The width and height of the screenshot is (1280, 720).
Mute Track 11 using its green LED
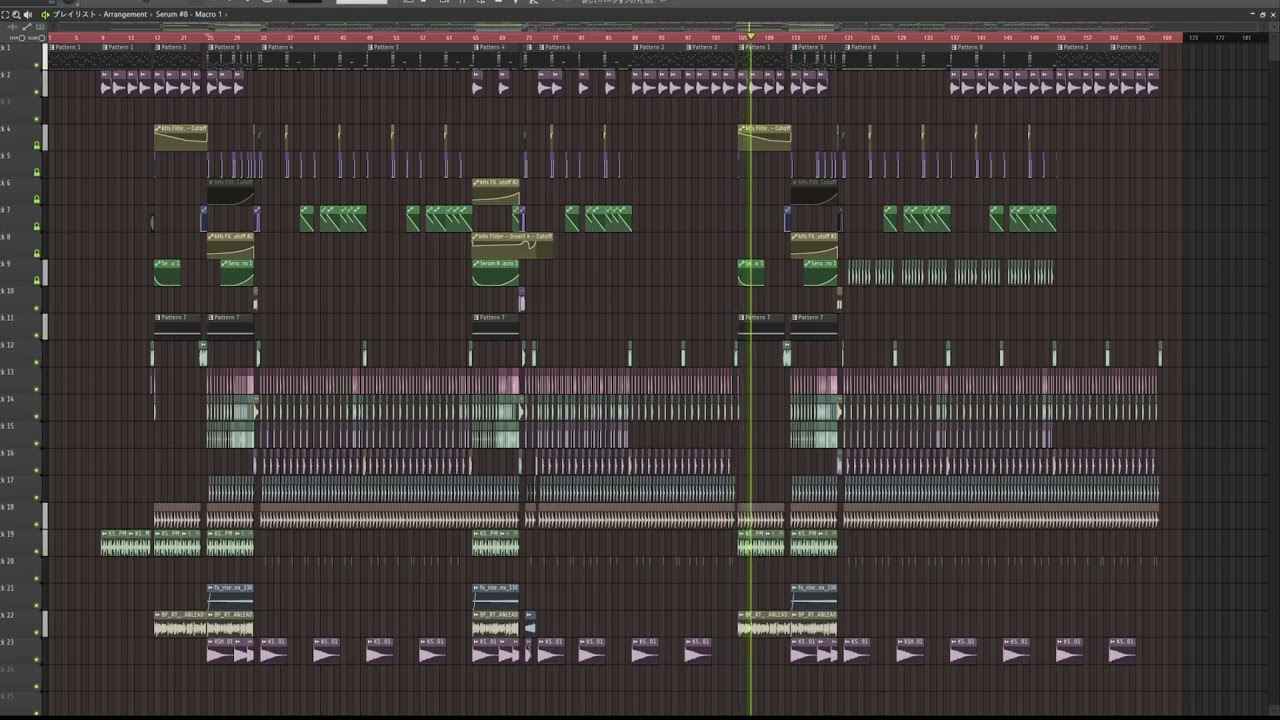(x=37, y=335)
